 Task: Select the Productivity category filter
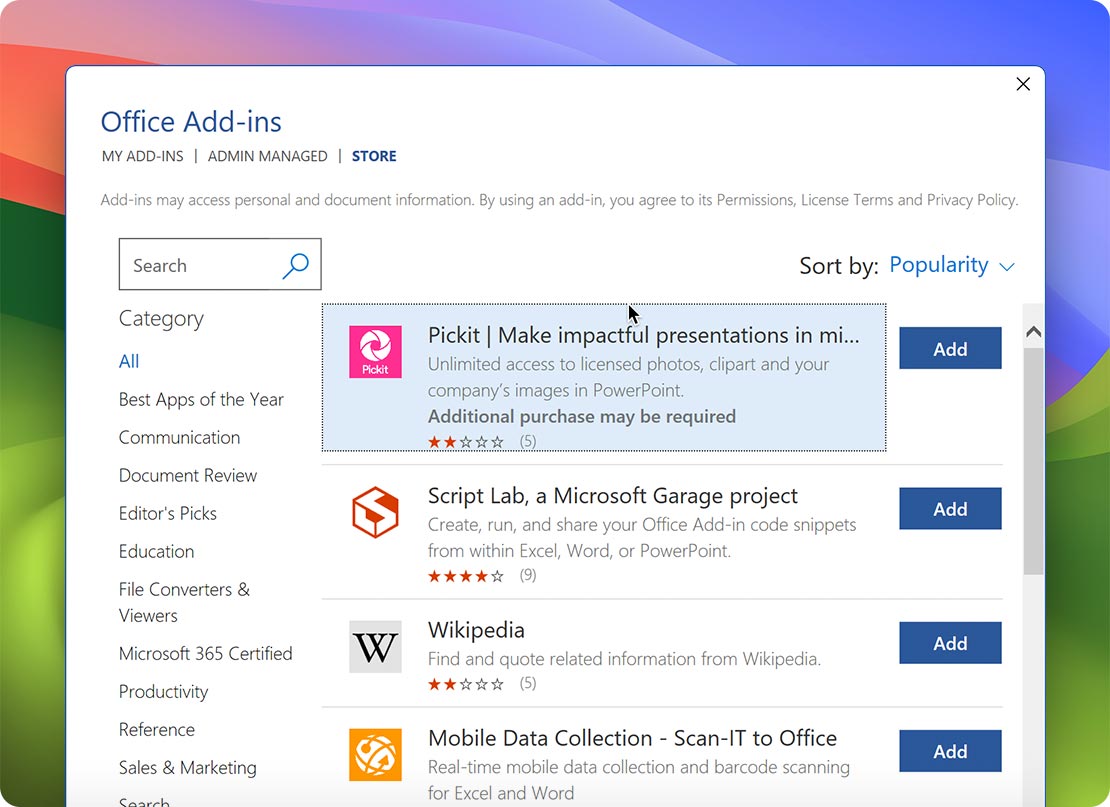tap(163, 691)
